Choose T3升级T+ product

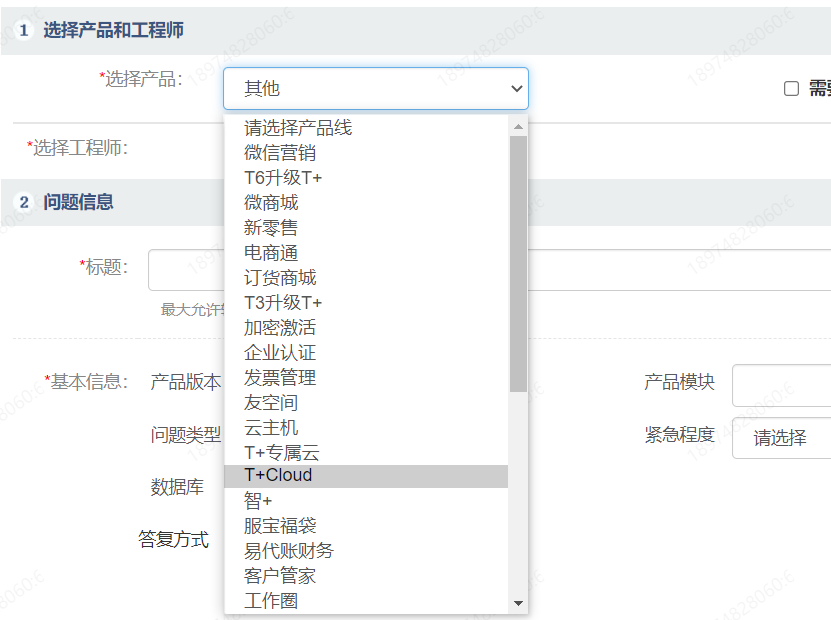[366, 303]
